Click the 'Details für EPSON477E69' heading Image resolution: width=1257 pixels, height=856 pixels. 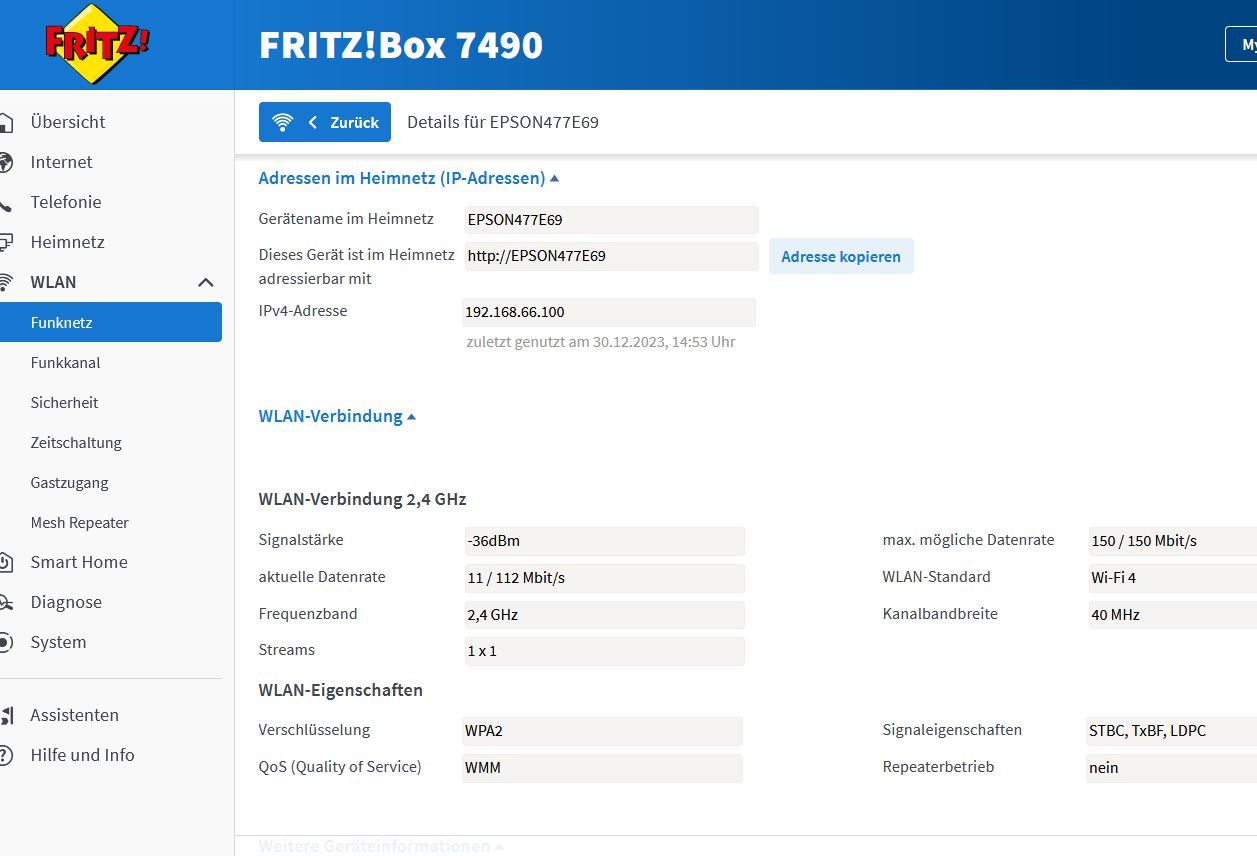click(503, 122)
